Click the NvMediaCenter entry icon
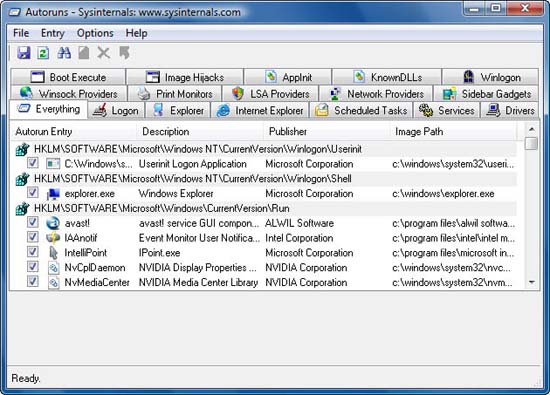This screenshot has height=395, width=550. tap(53, 282)
